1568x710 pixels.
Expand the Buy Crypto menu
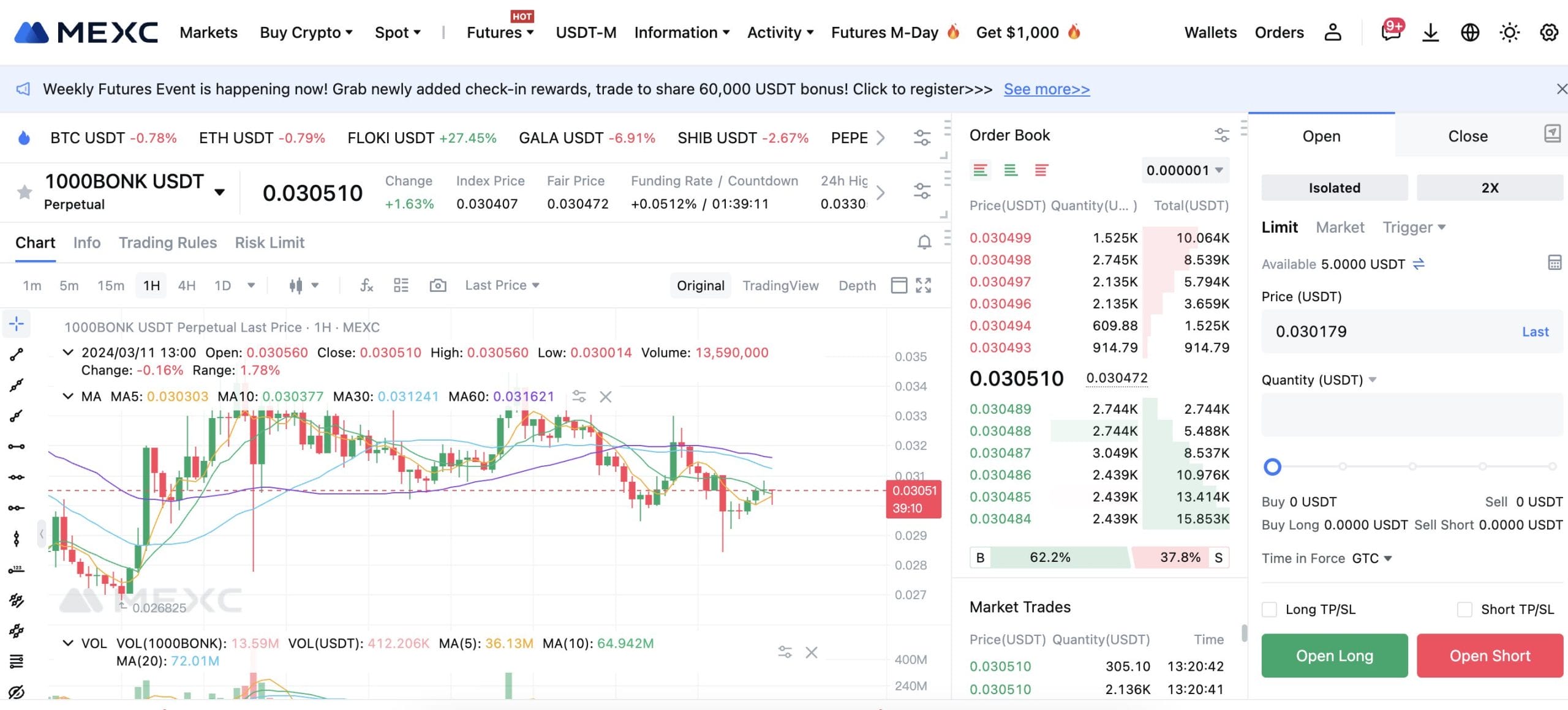click(x=306, y=32)
